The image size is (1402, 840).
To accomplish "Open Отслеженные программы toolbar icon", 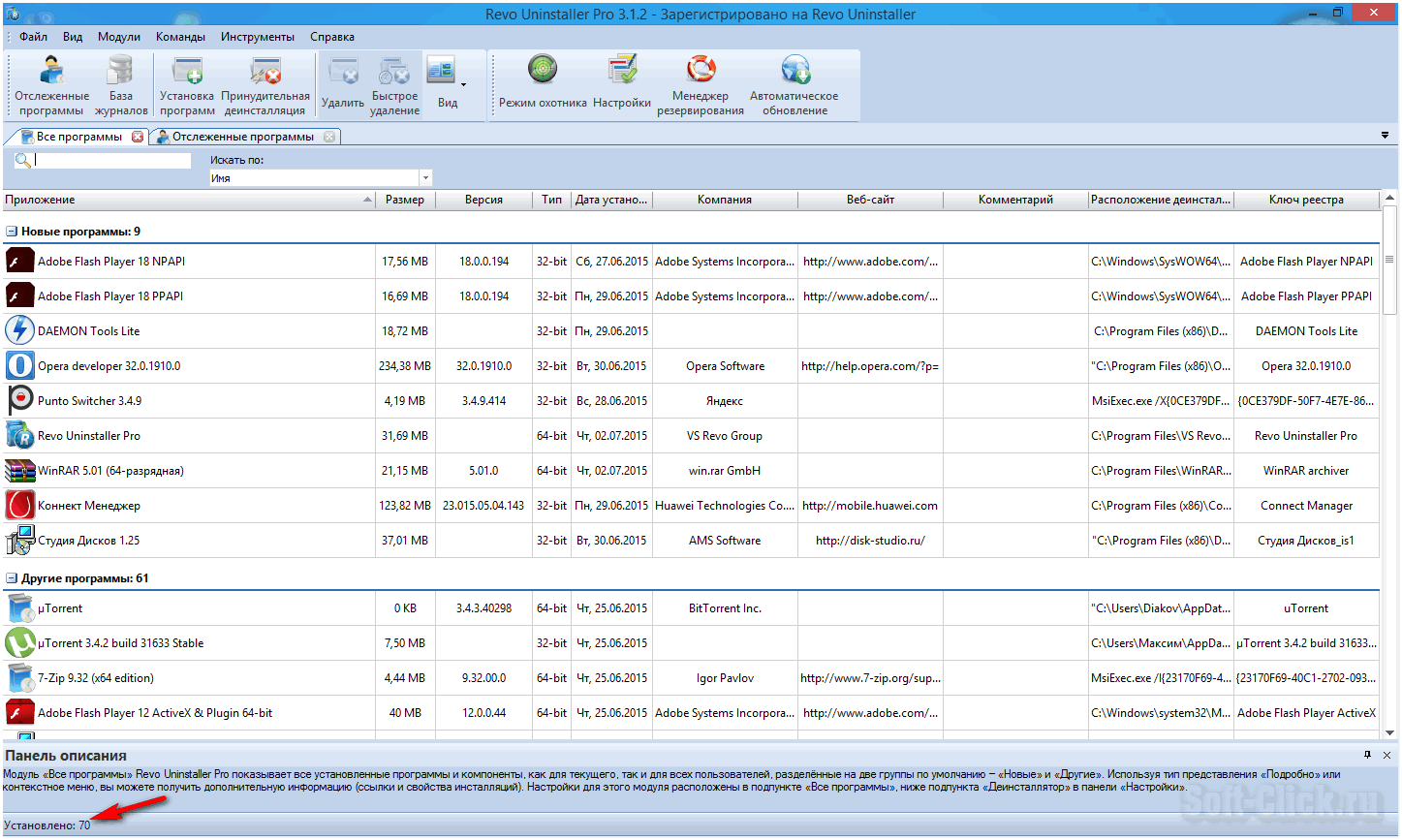I will (51, 84).
